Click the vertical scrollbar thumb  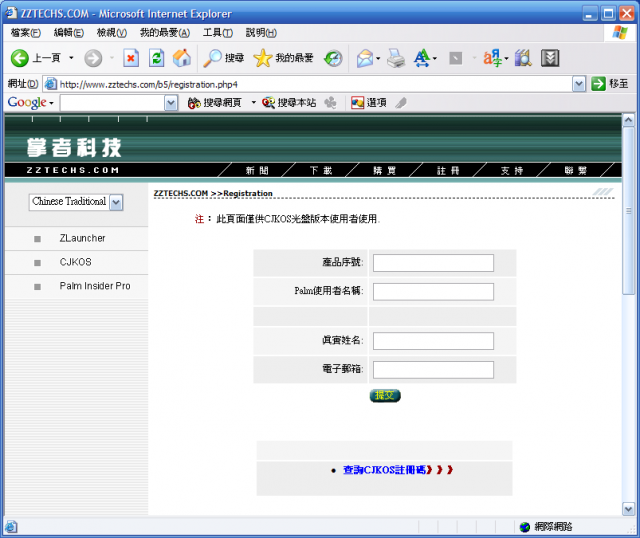[x=628, y=211]
